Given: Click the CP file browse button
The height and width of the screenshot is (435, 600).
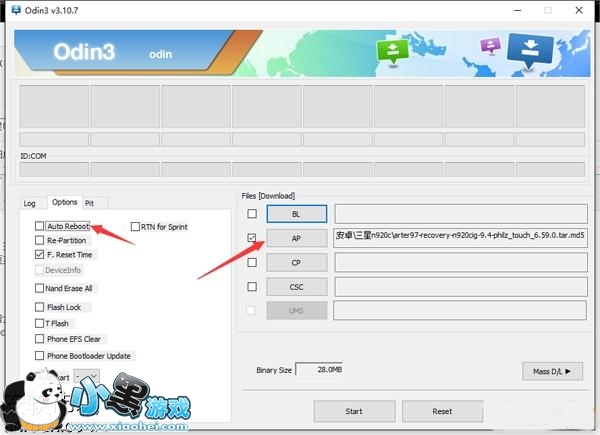Looking at the screenshot, I should click(x=297, y=263).
